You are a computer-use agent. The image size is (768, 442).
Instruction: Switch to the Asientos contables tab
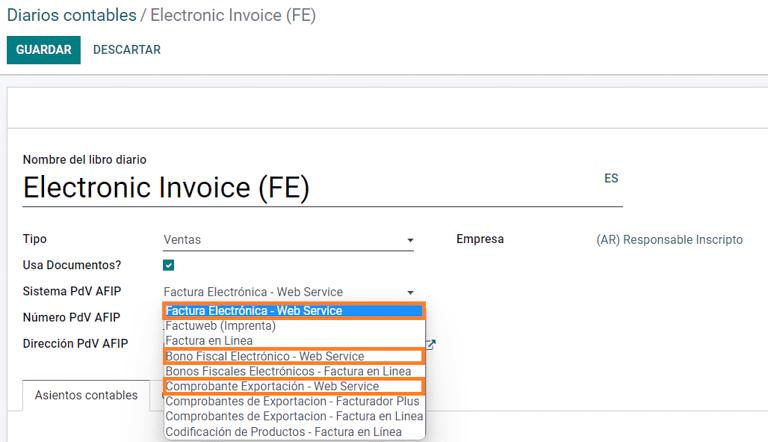86,395
